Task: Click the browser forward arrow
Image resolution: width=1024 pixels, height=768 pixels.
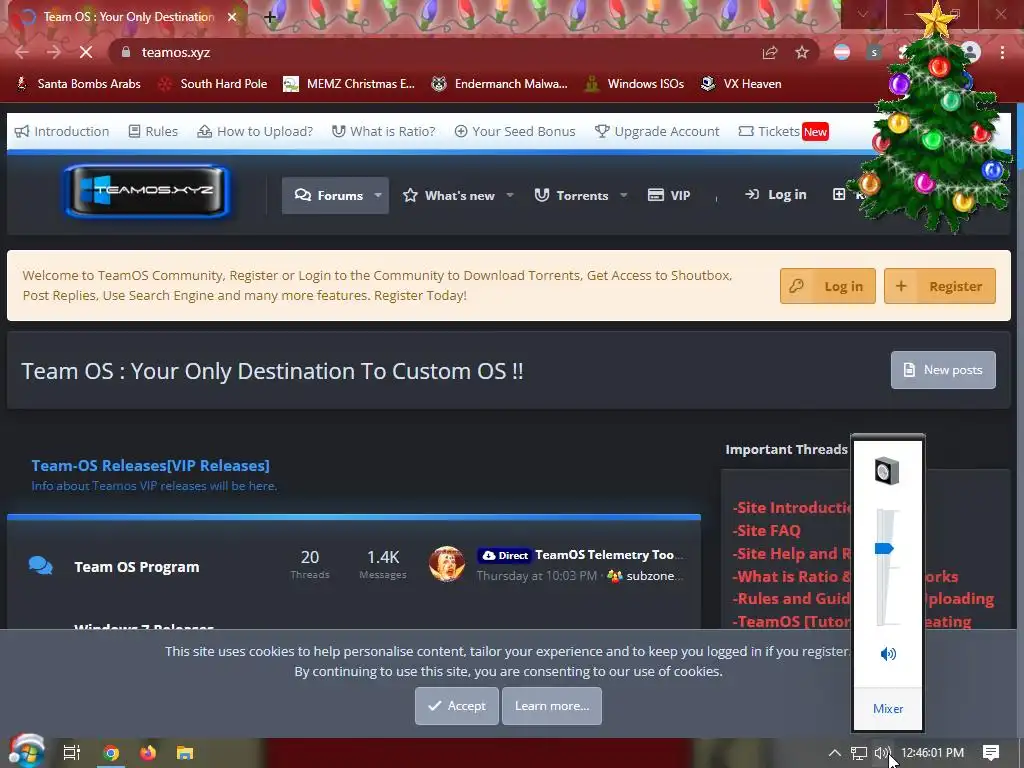Action: click(54, 52)
